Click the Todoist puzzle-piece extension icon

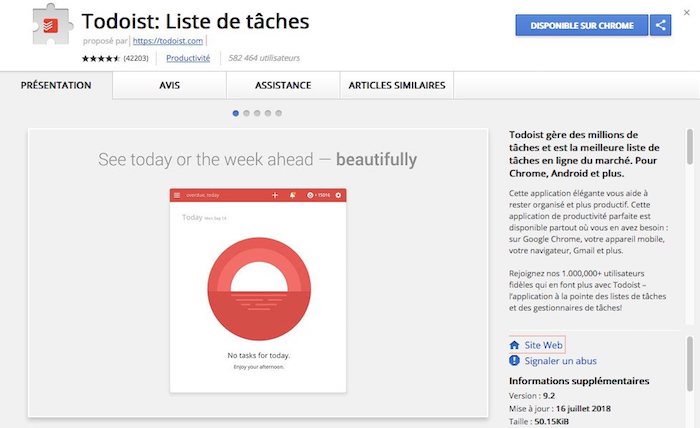[42, 31]
